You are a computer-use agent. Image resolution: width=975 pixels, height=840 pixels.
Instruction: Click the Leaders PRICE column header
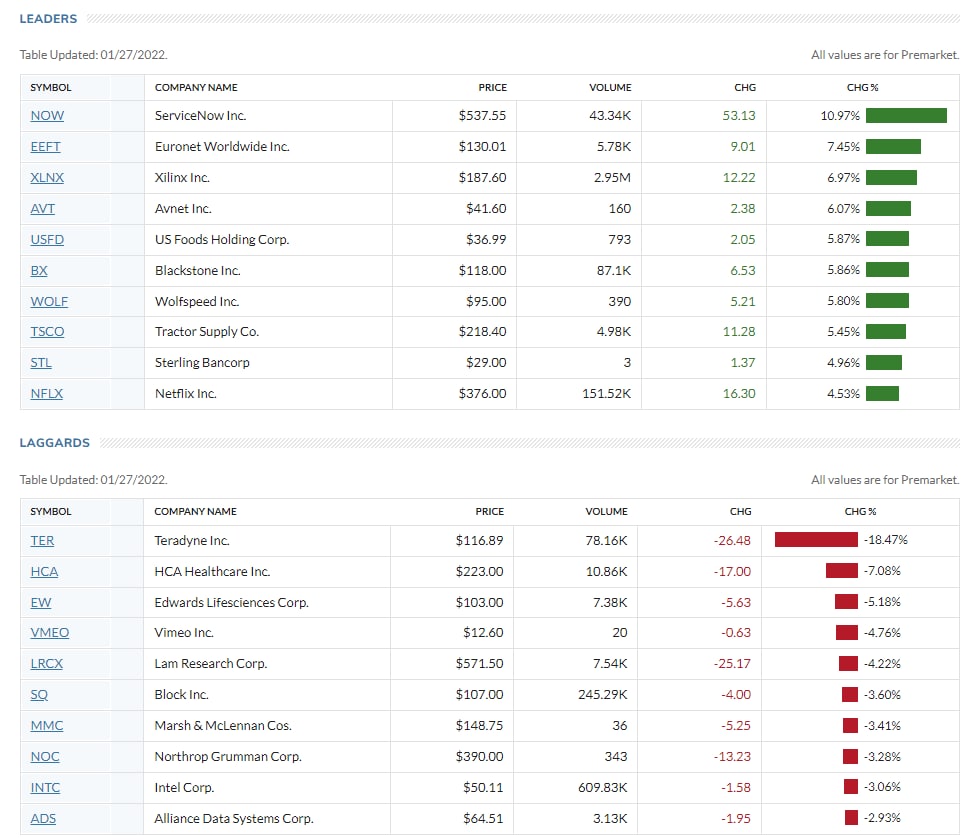point(492,88)
